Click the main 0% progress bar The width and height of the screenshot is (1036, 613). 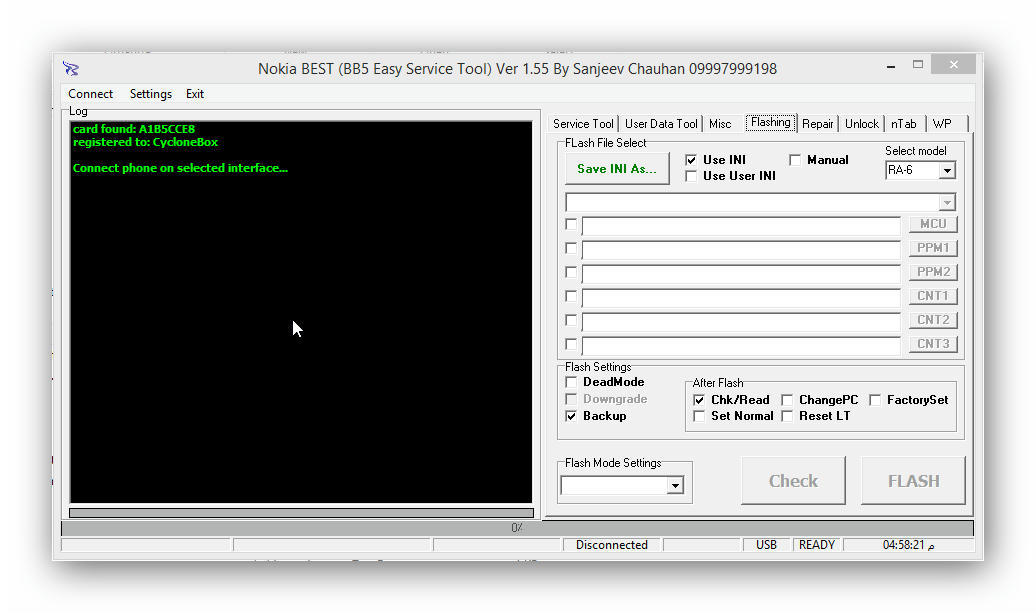(517, 528)
